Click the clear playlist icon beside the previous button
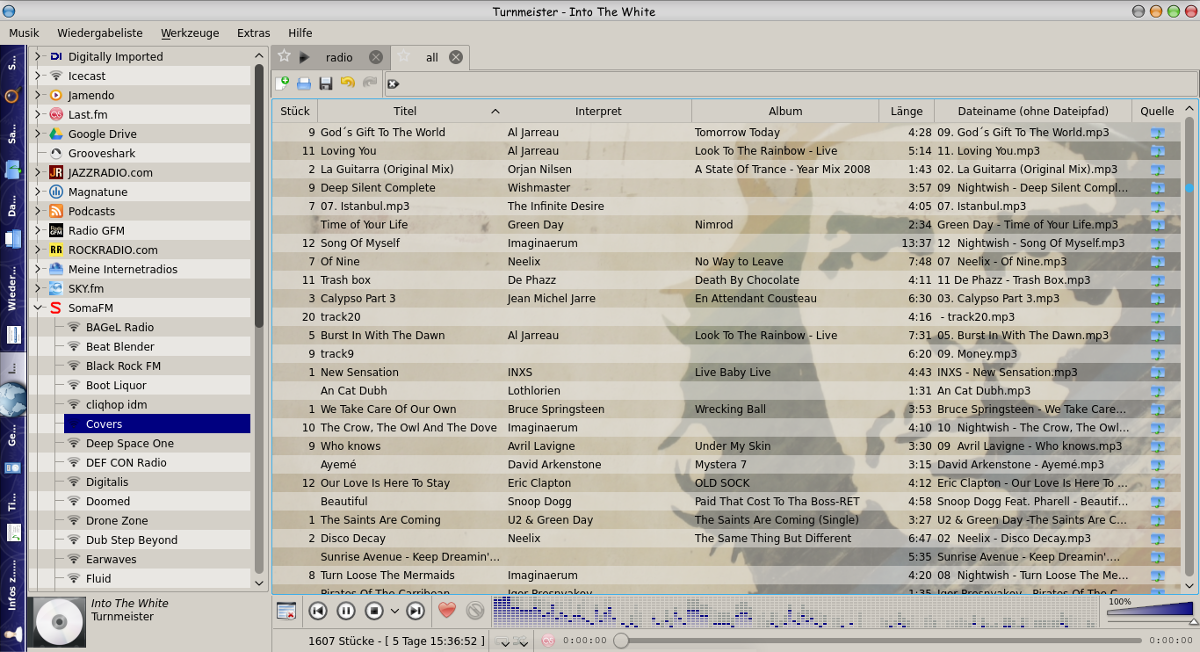The image size is (1200, 652). pos(287,611)
